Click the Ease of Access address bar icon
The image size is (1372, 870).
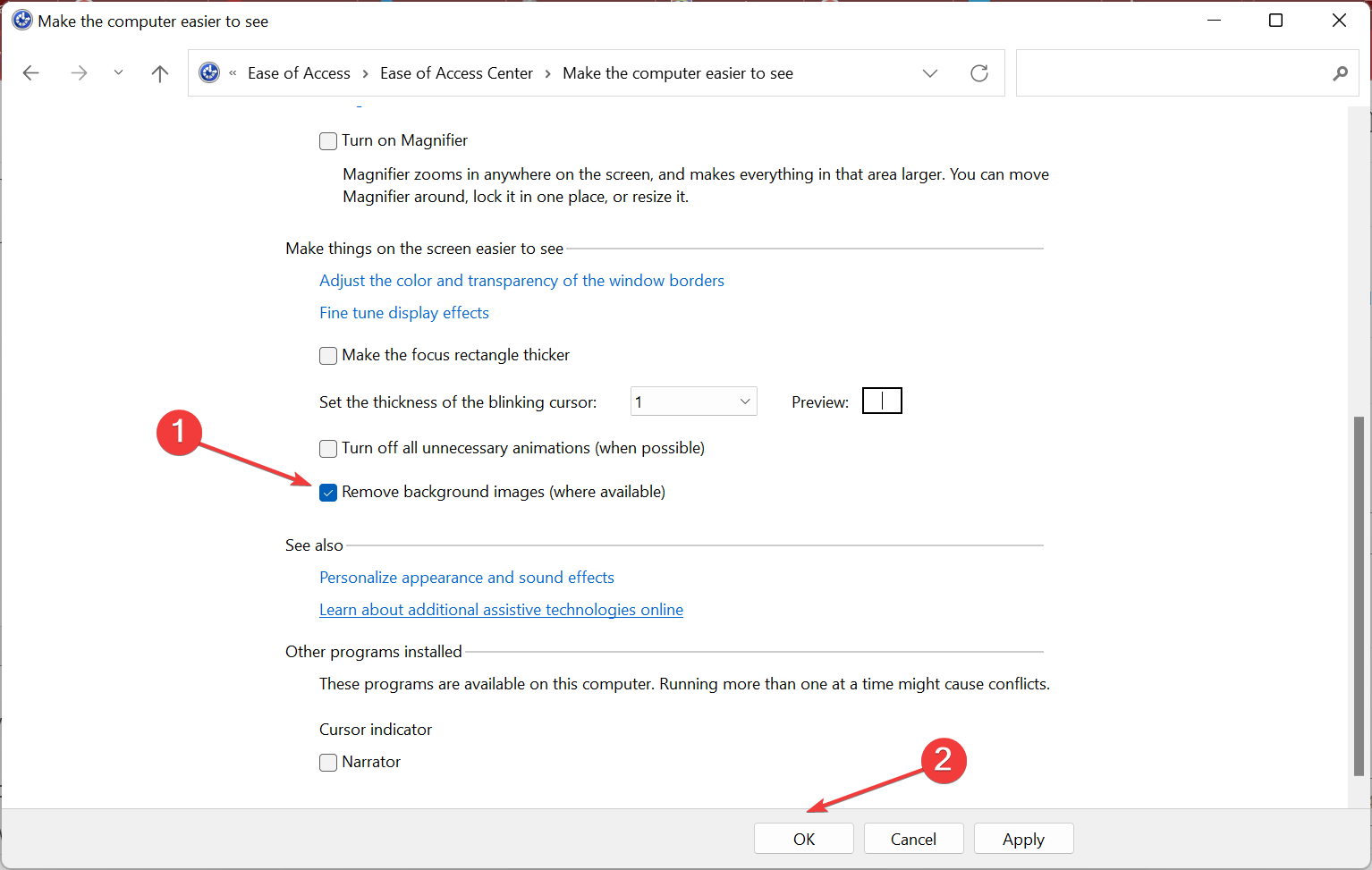tap(209, 72)
